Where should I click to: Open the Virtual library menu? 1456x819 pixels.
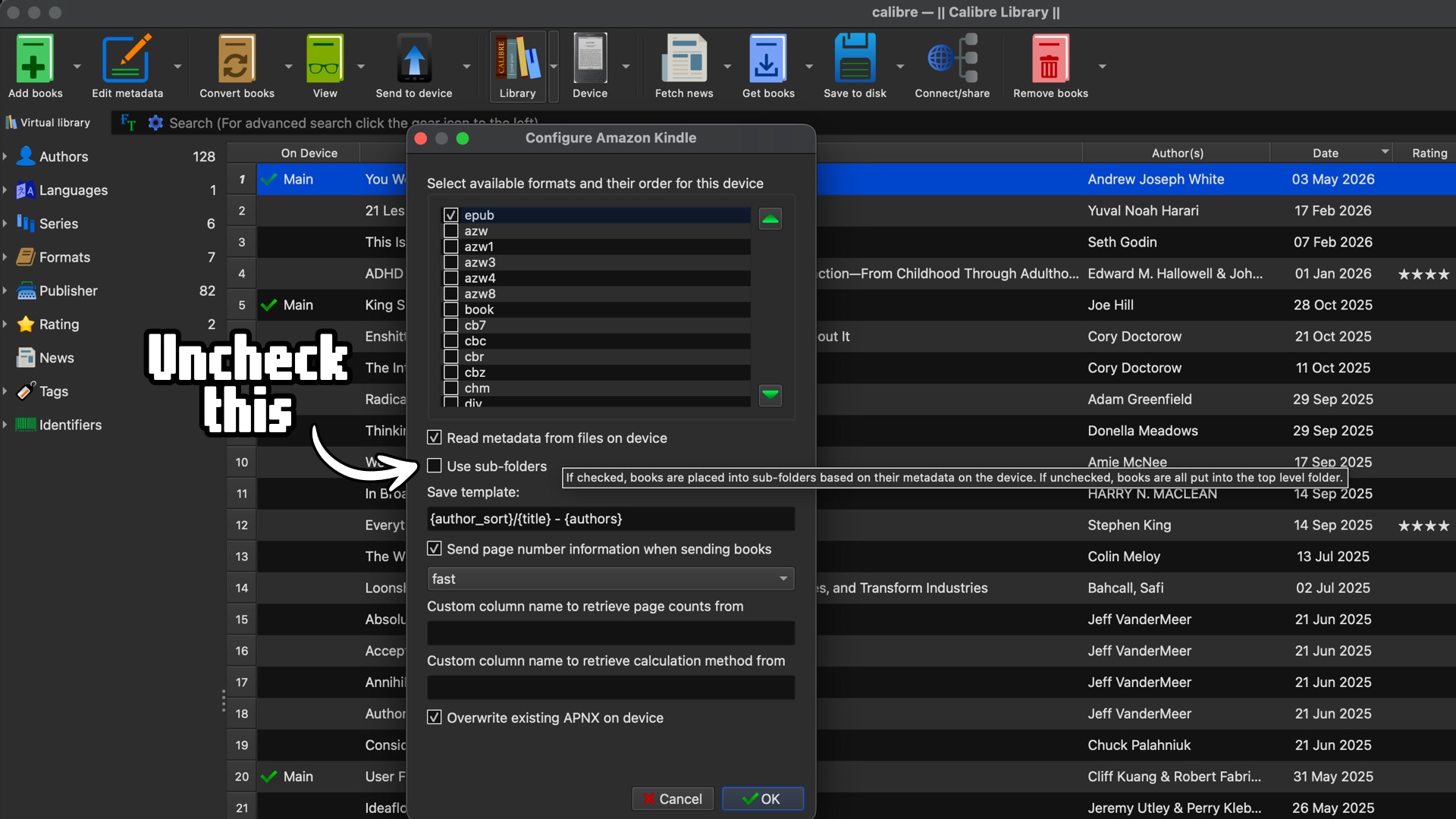[48, 123]
